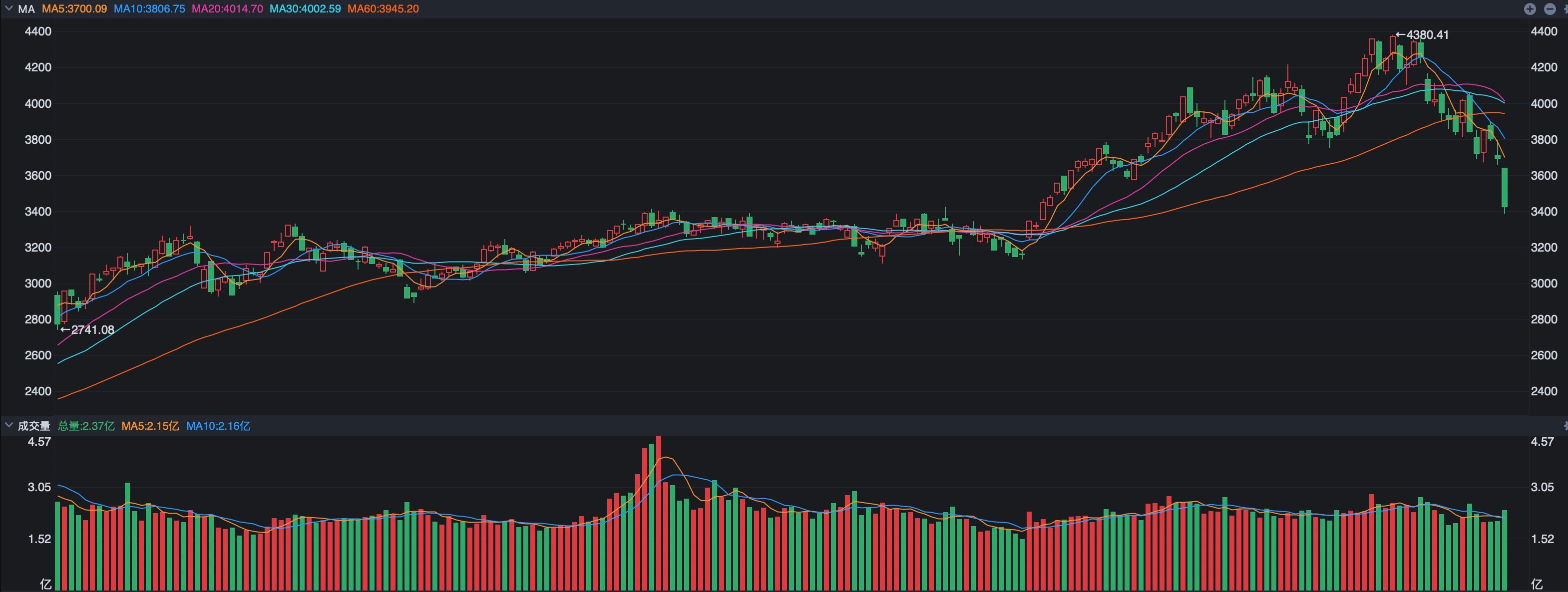Click the MA60:3945.20 legend value
1568x592 pixels.
click(383, 8)
